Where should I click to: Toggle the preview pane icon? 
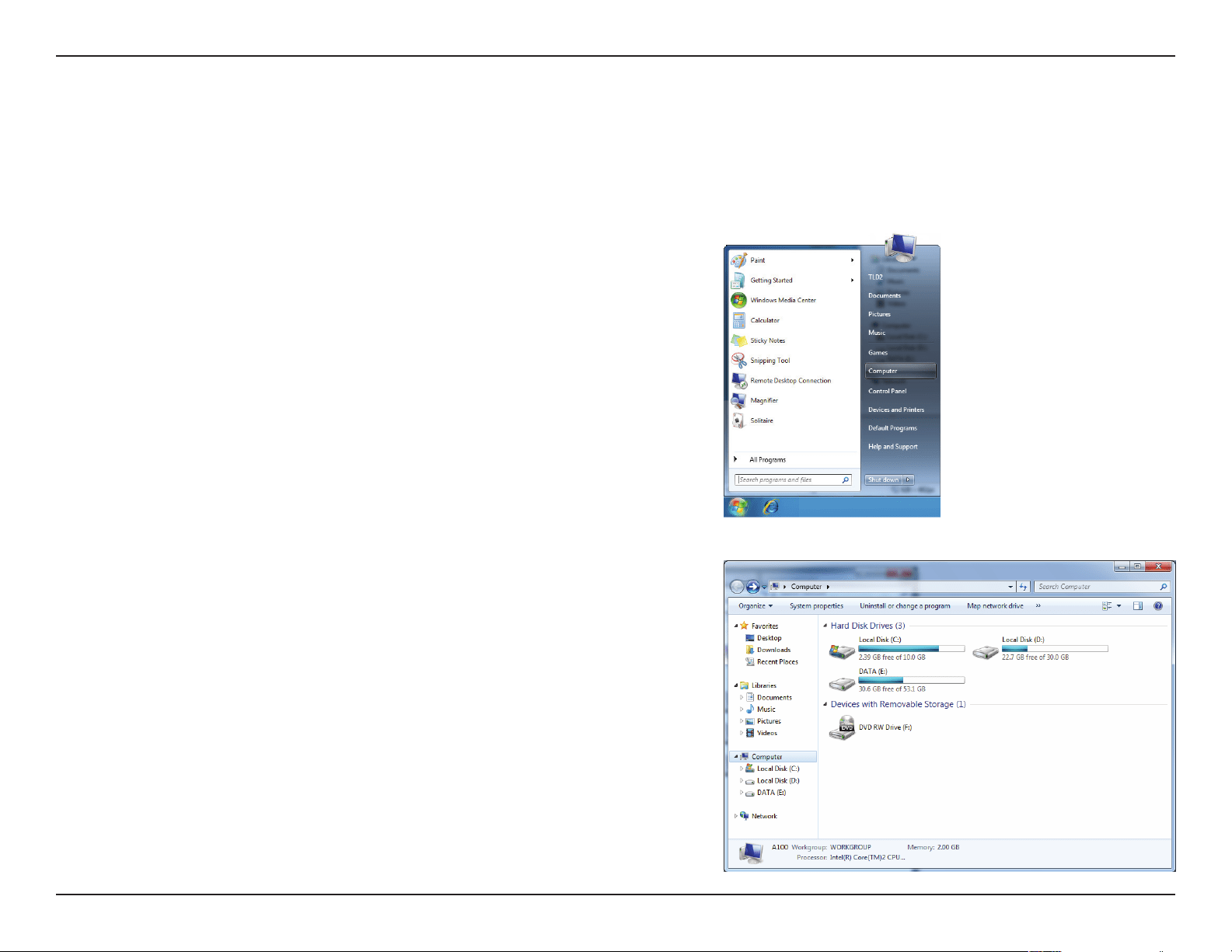[x=1137, y=606]
